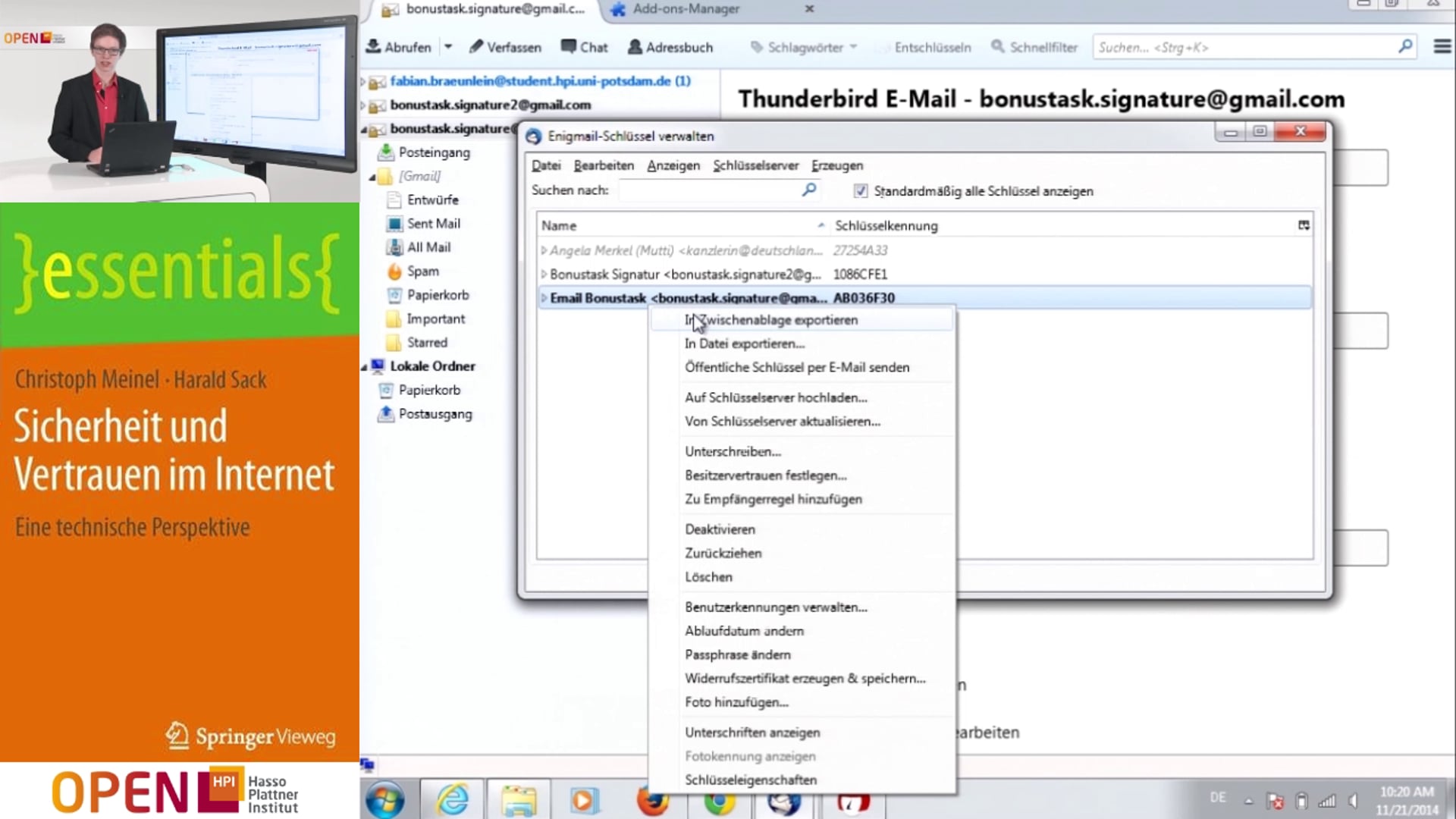Open the Thunderbird hamburger menu
The image size is (1456, 819).
pos(1442,47)
